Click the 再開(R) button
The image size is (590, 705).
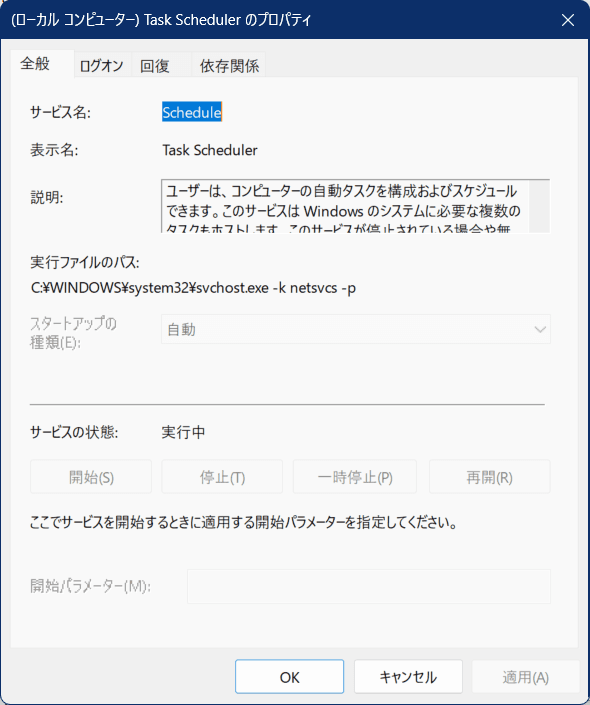pyautogui.click(x=490, y=477)
